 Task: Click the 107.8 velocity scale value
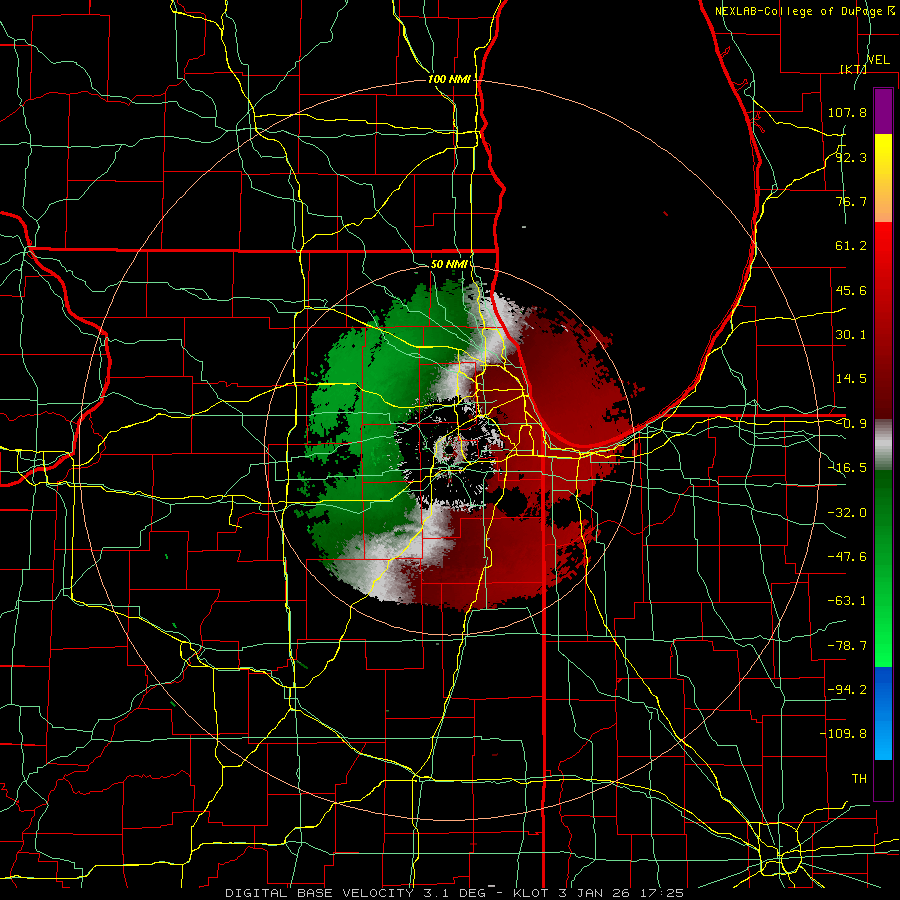click(x=847, y=112)
